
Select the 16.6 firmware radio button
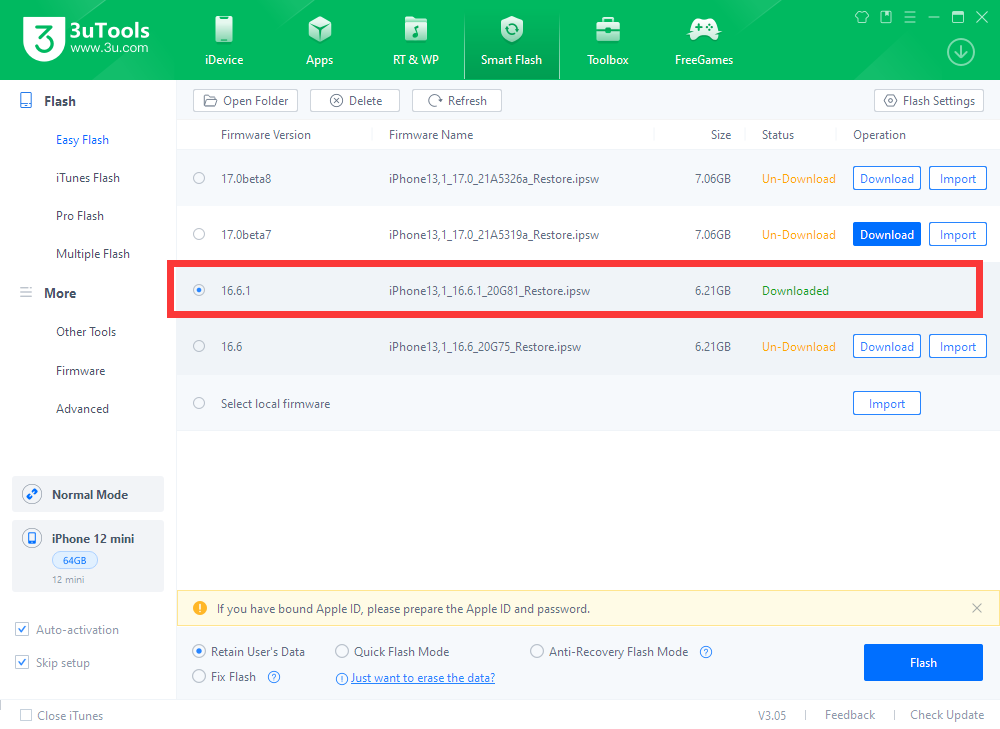199,346
